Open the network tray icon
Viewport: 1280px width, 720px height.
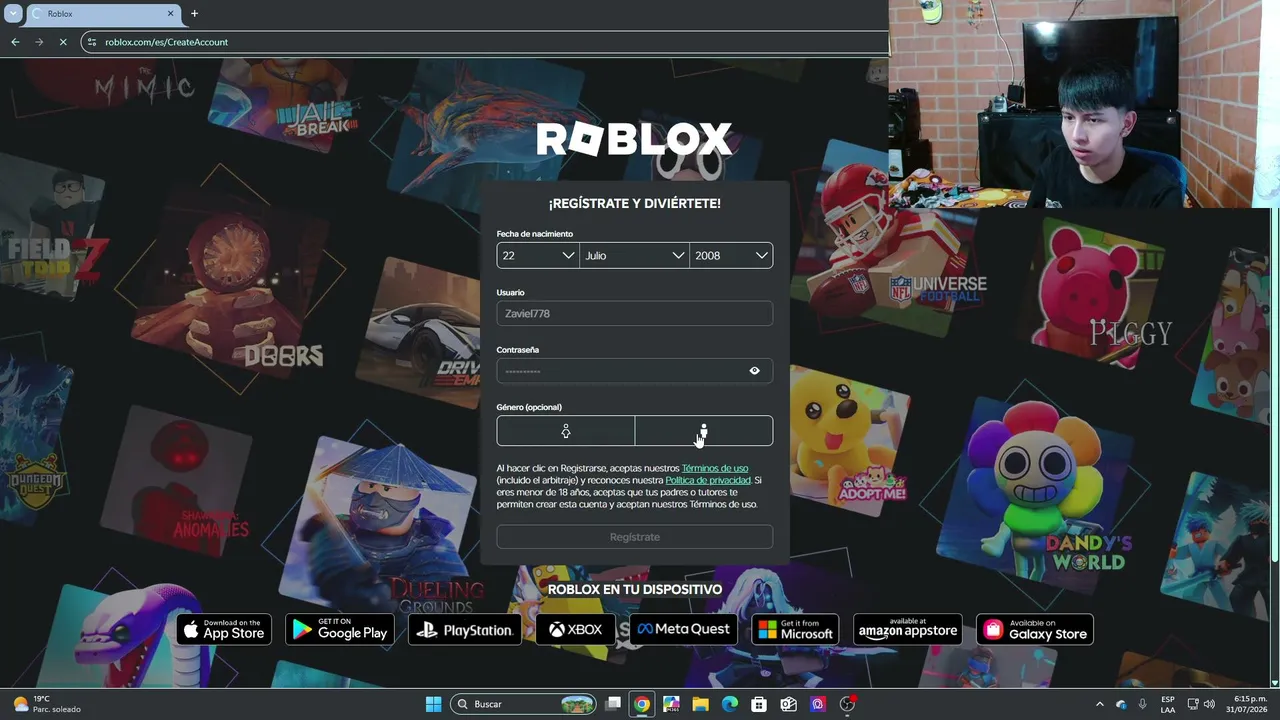(x=1193, y=704)
